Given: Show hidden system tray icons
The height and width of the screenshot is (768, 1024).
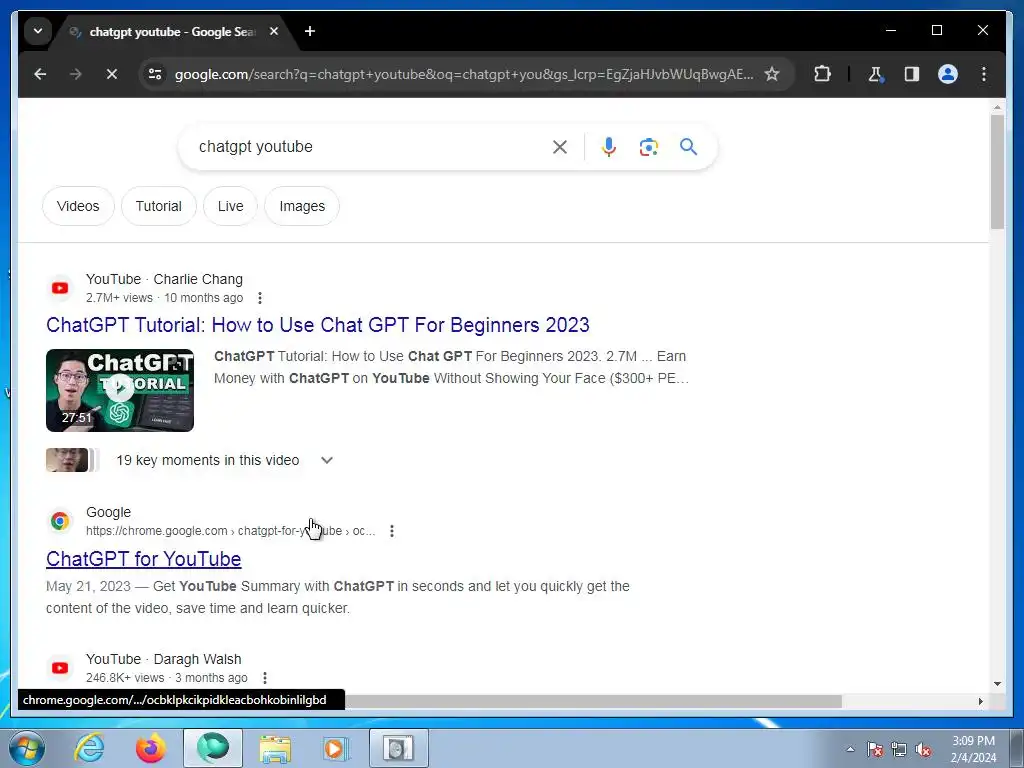Looking at the screenshot, I should (x=850, y=749).
